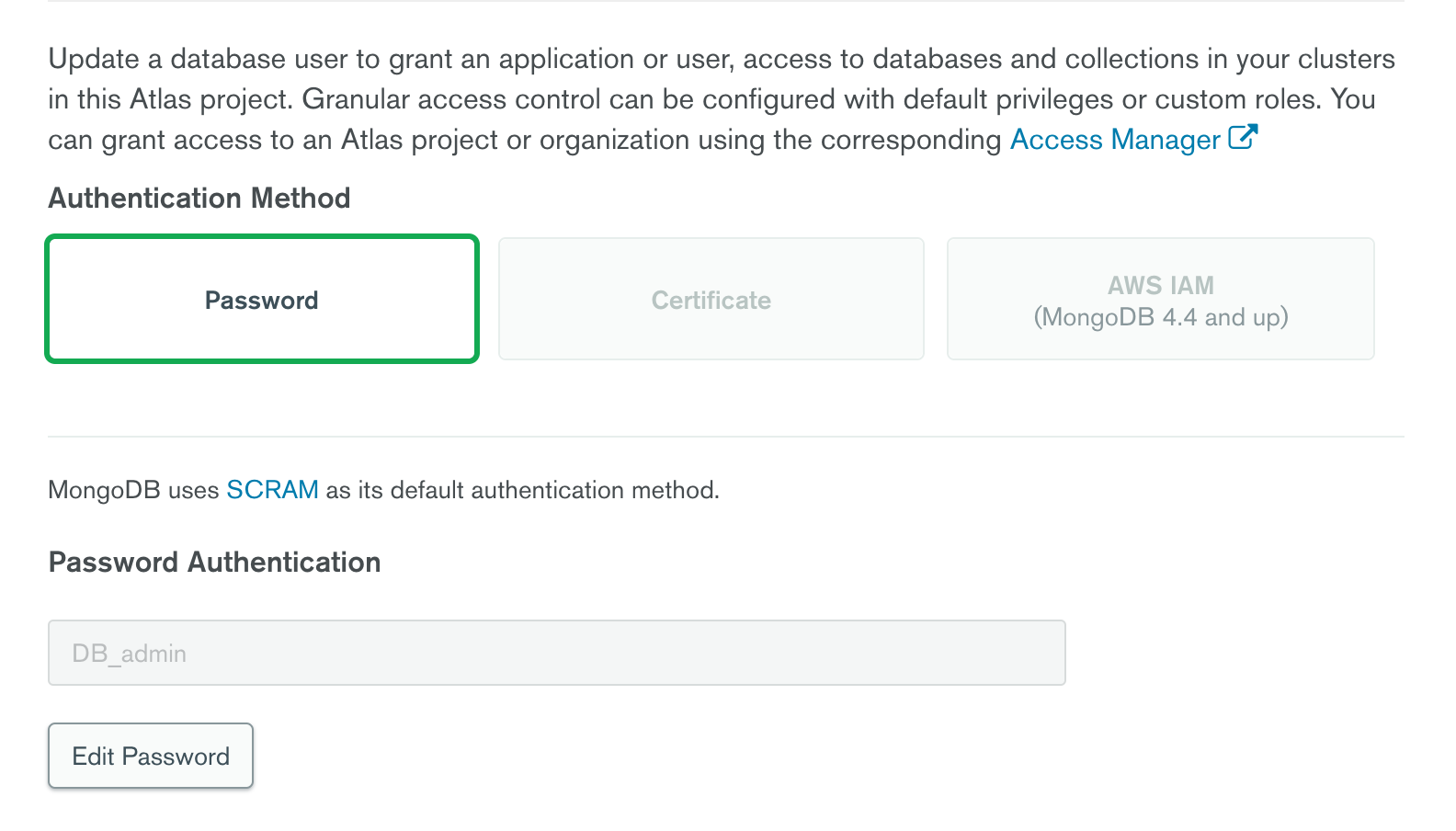Click the DB_admin username field
Image resolution: width=1456 pixels, height=831 pixels.
click(557, 653)
